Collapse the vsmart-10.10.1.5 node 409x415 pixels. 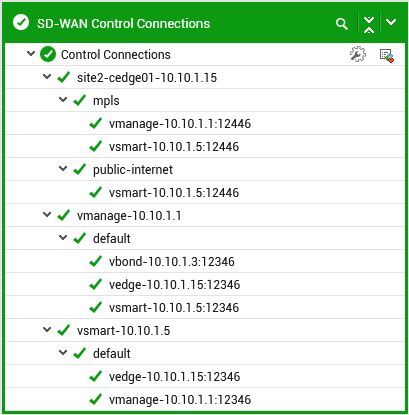pos(47,330)
